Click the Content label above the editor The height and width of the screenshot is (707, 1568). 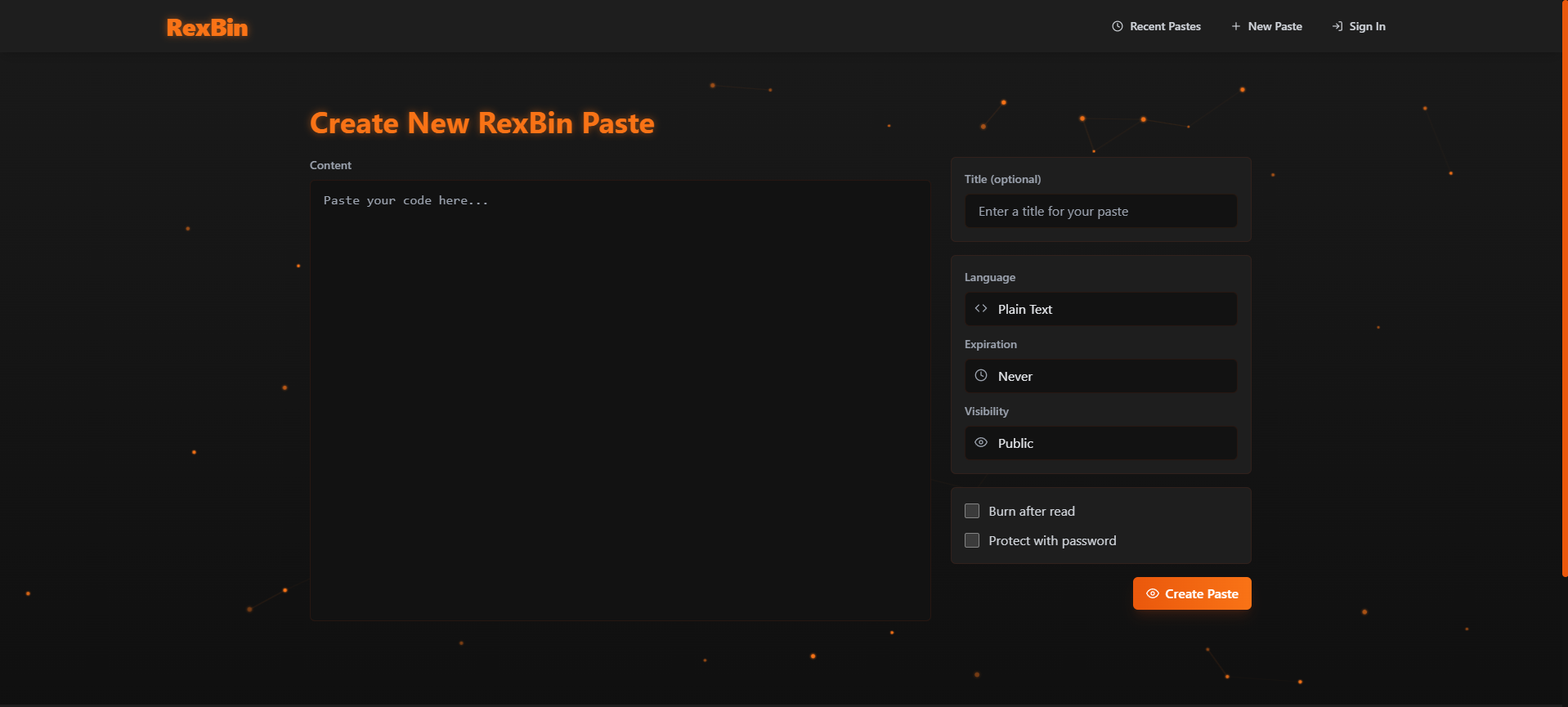click(330, 165)
